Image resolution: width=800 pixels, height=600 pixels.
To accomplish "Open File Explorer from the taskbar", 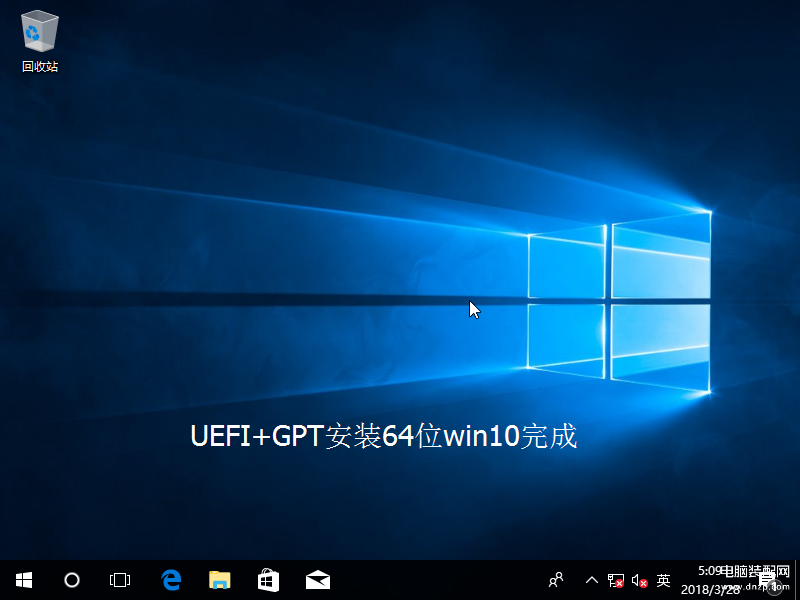I will 220,580.
